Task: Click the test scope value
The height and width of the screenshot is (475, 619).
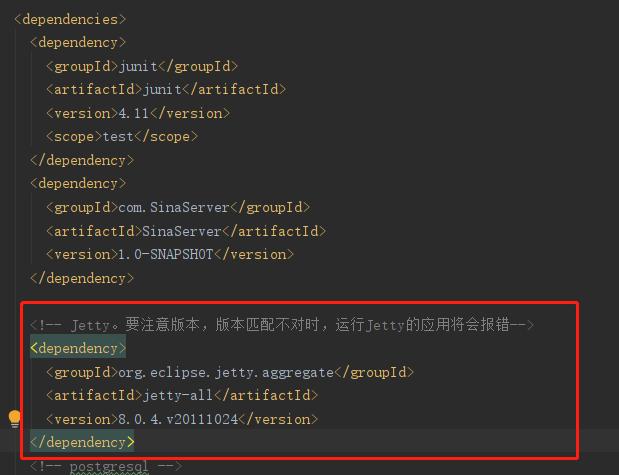Action: tap(118, 137)
